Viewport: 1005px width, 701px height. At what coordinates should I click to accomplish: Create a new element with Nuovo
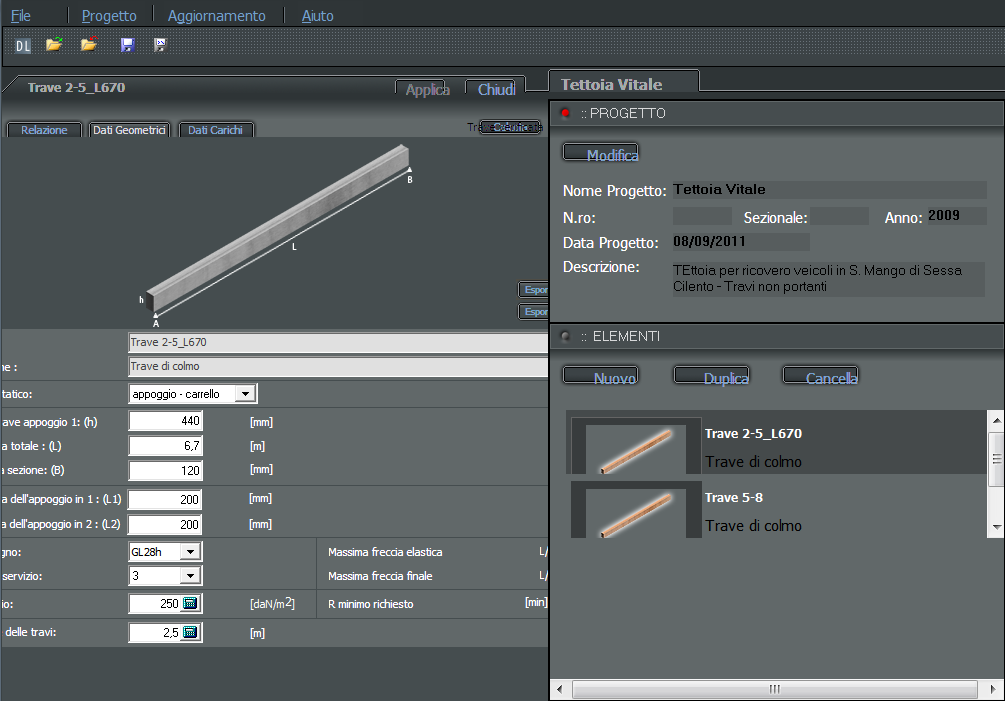601,377
